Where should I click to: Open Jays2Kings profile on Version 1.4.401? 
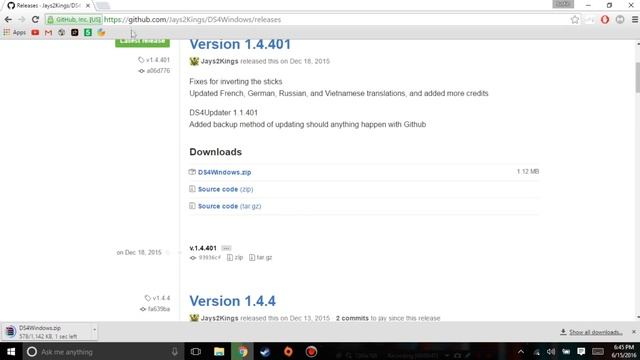pyautogui.click(x=219, y=61)
